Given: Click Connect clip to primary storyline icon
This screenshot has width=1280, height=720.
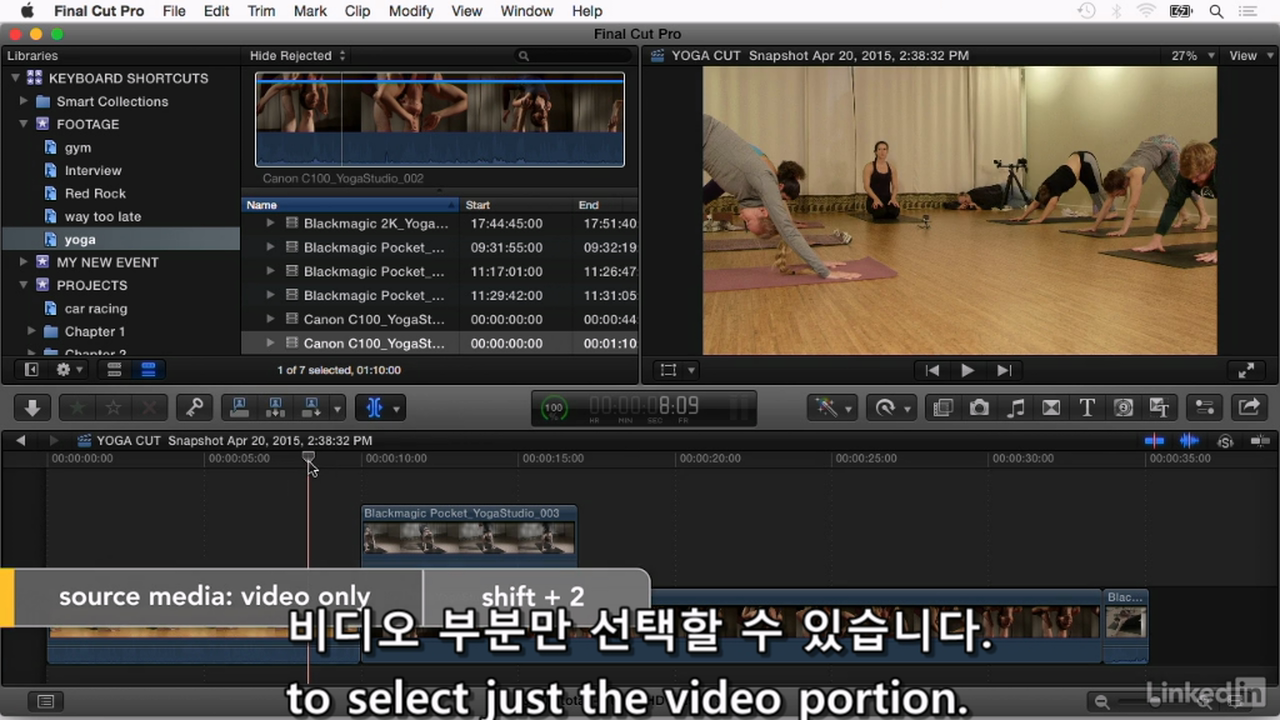Looking at the screenshot, I should click(239, 407).
